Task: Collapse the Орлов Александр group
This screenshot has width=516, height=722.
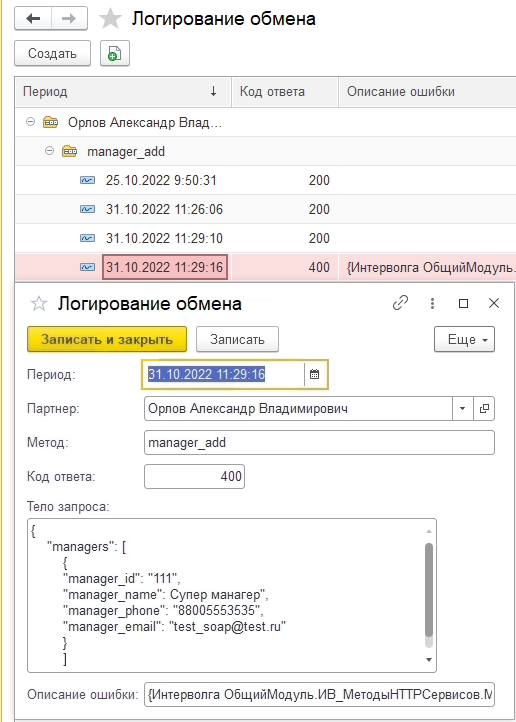Action: pyautogui.click(x=30, y=122)
